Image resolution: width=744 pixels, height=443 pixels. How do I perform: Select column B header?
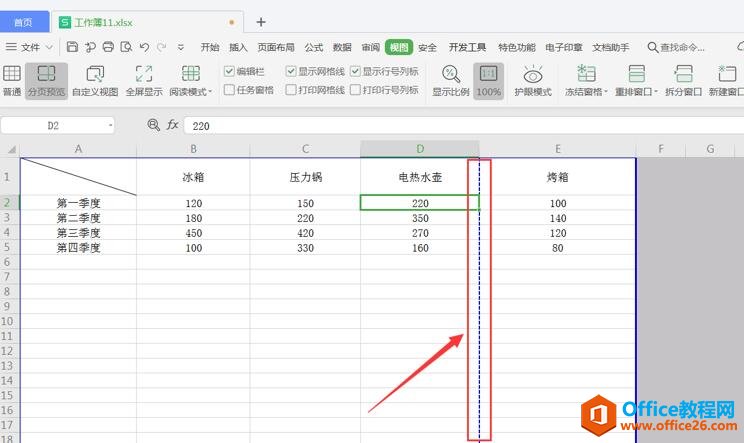point(193,149)
